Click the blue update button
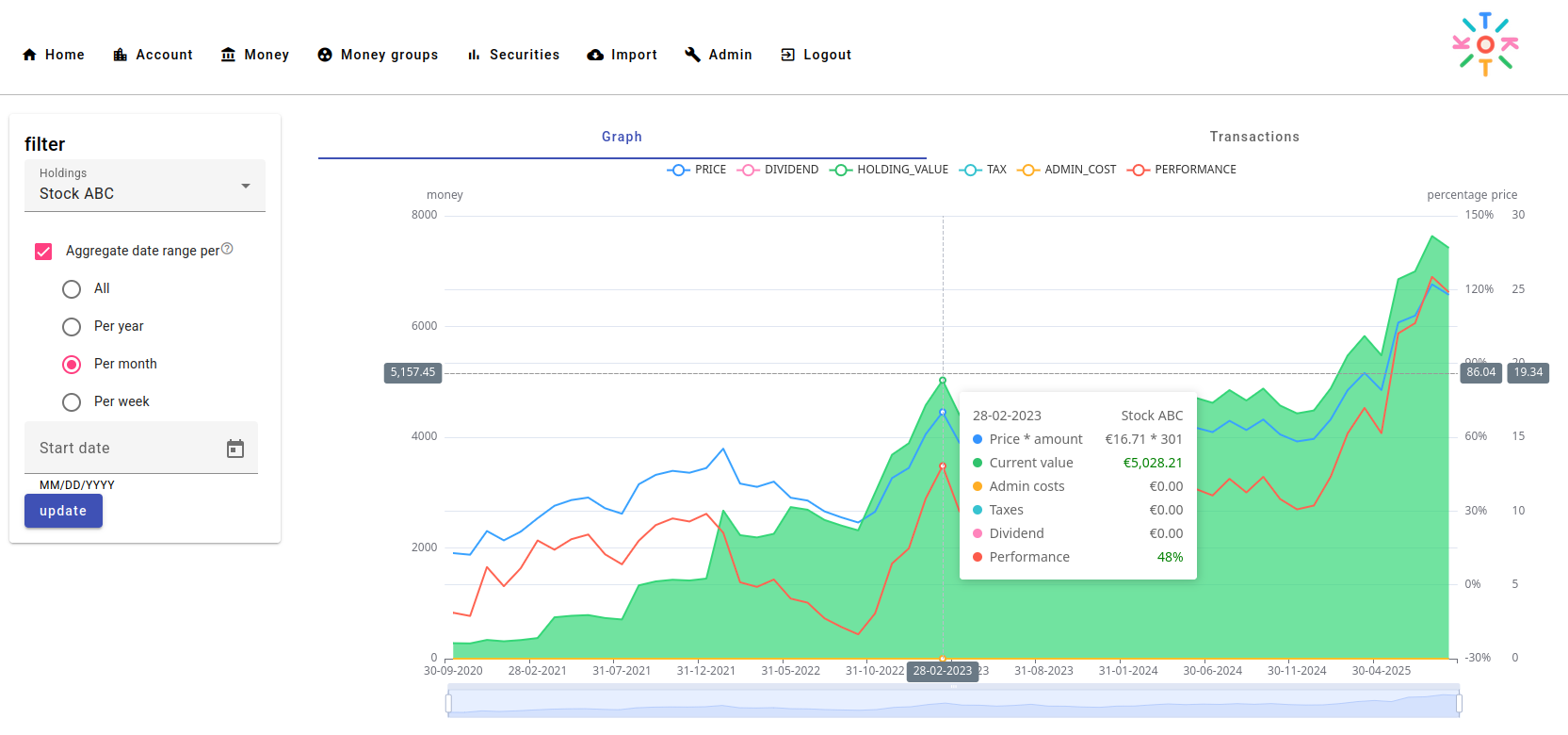The width and height of the screenshot is (1568, 735). (63, 511)
